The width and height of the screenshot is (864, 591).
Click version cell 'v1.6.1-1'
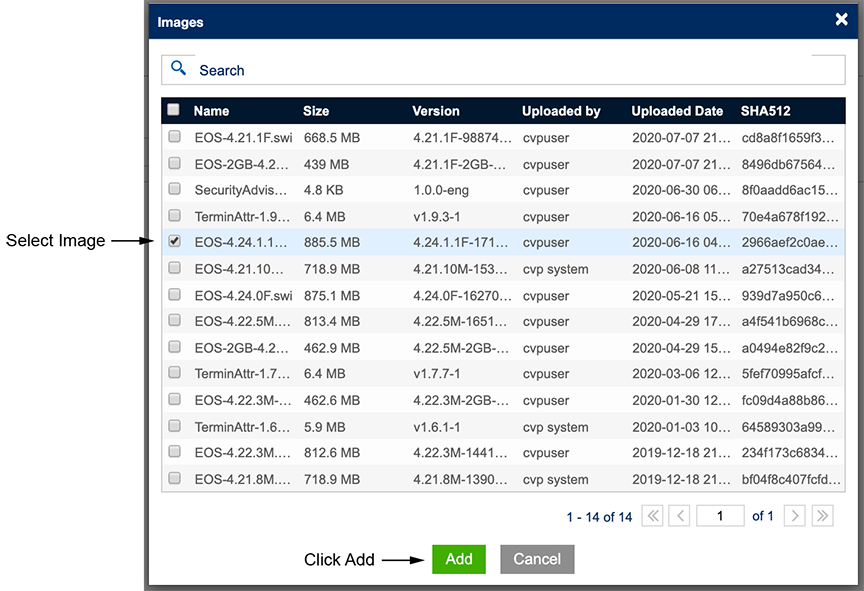pos(436,427)
